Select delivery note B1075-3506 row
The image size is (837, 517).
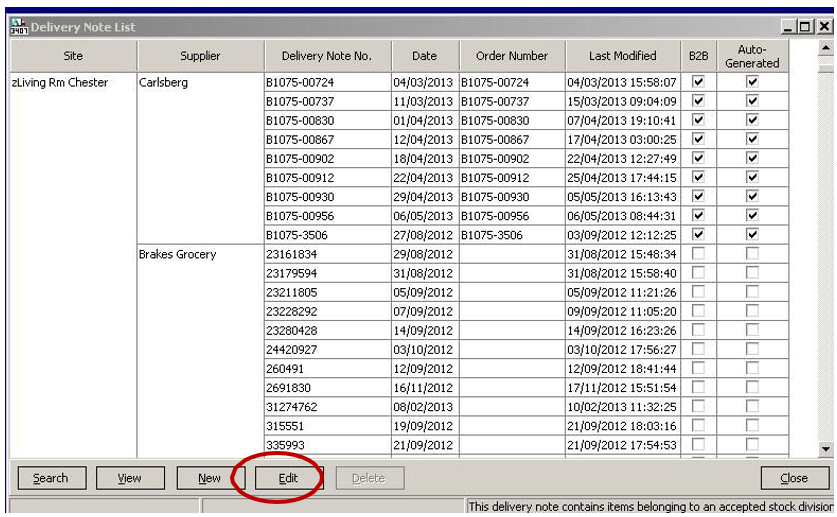click(x=296, y=235)
